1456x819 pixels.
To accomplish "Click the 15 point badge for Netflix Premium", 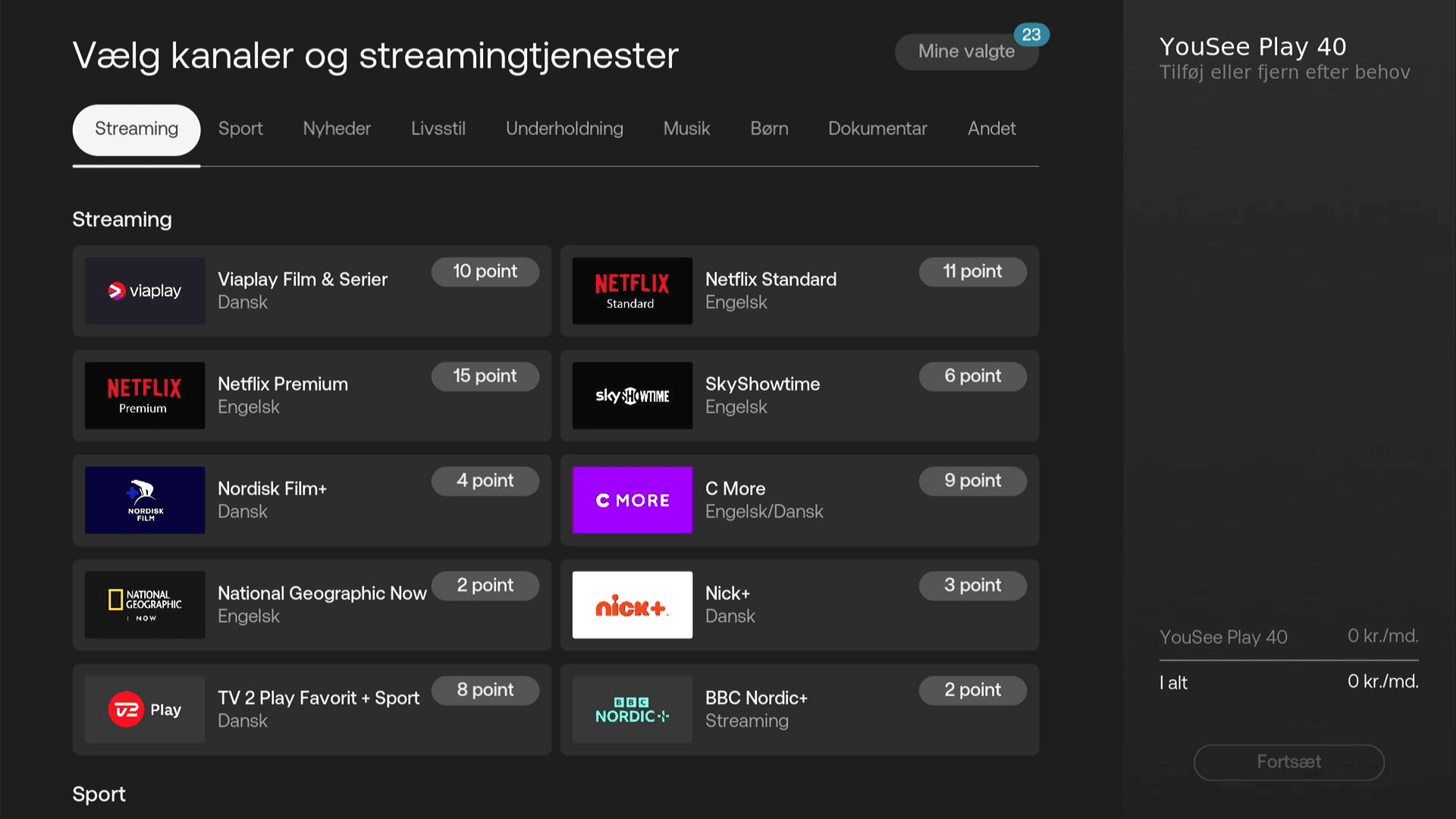I will 485,376.
